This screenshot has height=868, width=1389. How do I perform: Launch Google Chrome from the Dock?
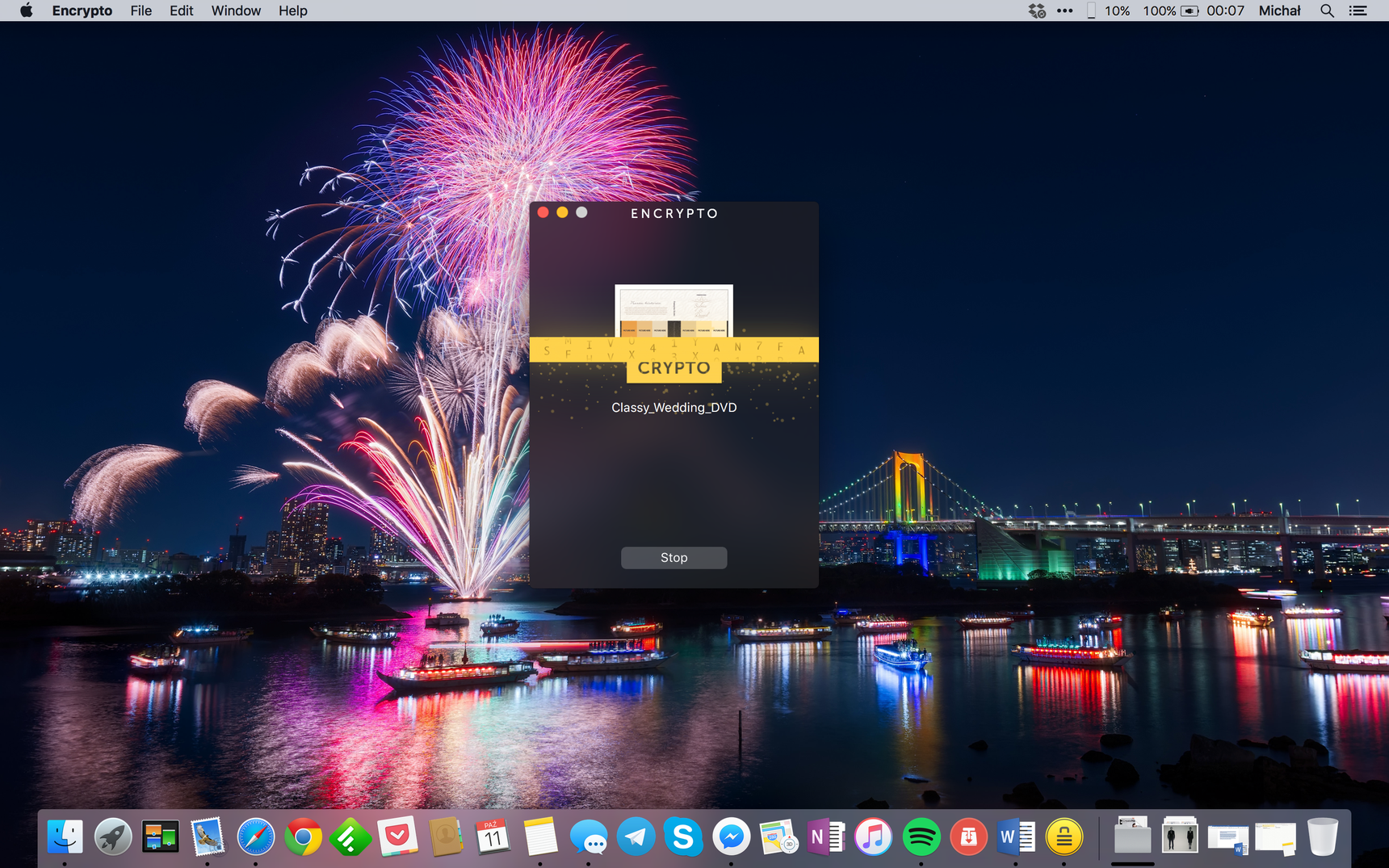303,838
